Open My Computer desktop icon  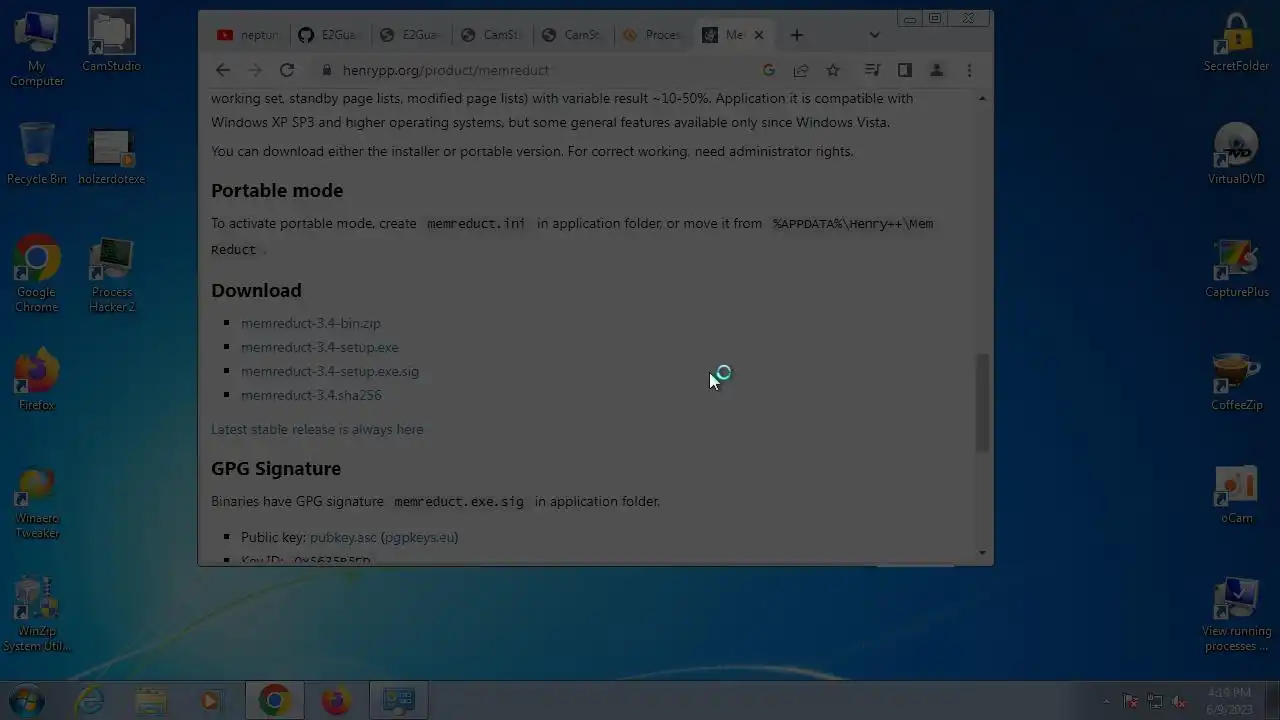click(37, 49)
